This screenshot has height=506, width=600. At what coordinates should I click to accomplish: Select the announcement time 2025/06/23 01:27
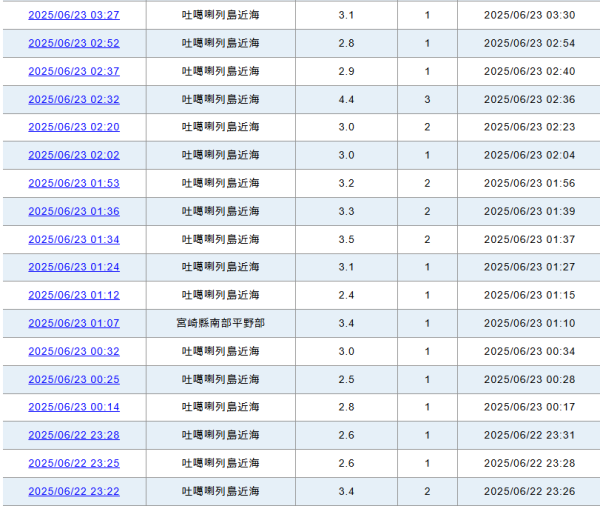529,267
